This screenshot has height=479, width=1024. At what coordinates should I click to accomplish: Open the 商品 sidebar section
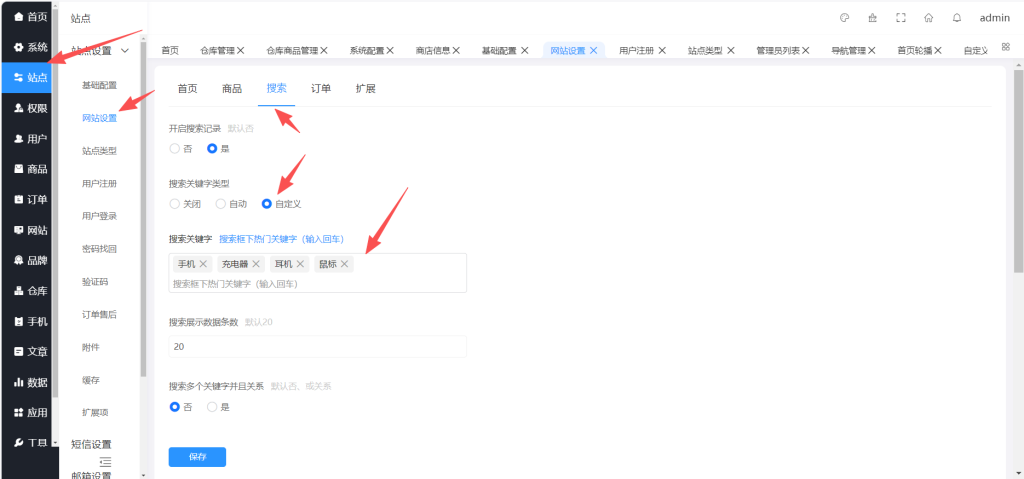click(x=30, y=169)
